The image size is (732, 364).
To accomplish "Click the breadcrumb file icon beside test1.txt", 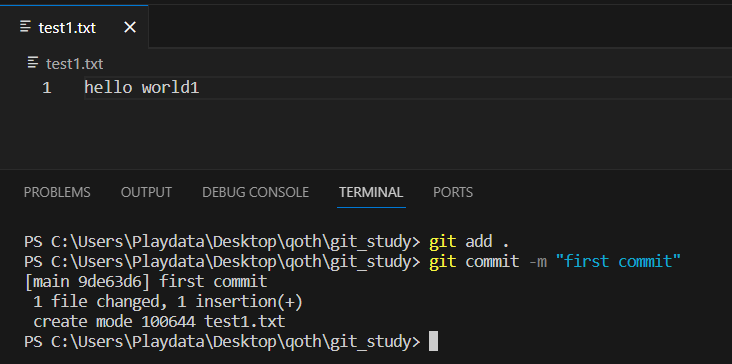I will coord(33,63).
